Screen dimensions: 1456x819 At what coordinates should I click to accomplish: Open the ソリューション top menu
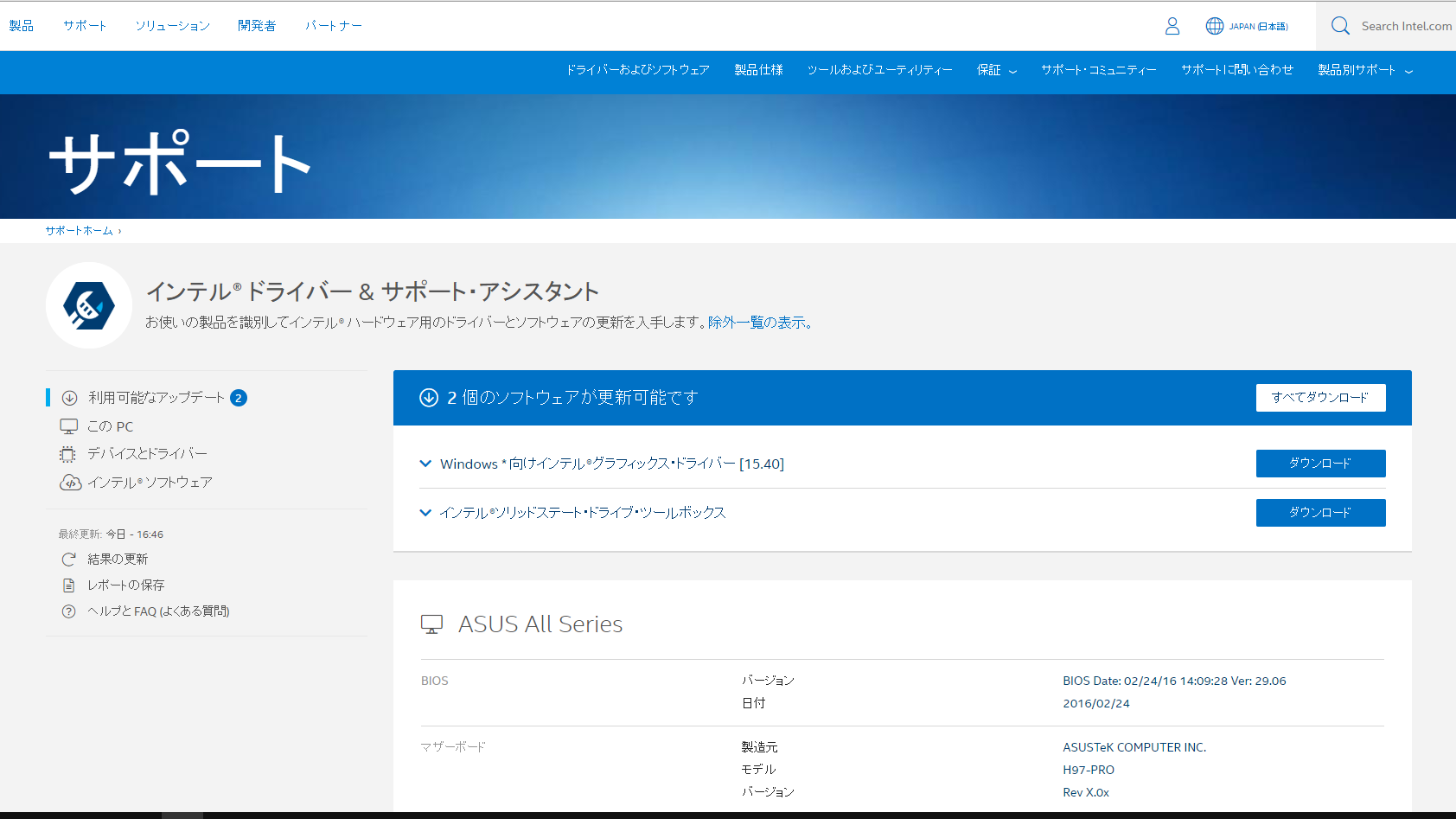172,26
